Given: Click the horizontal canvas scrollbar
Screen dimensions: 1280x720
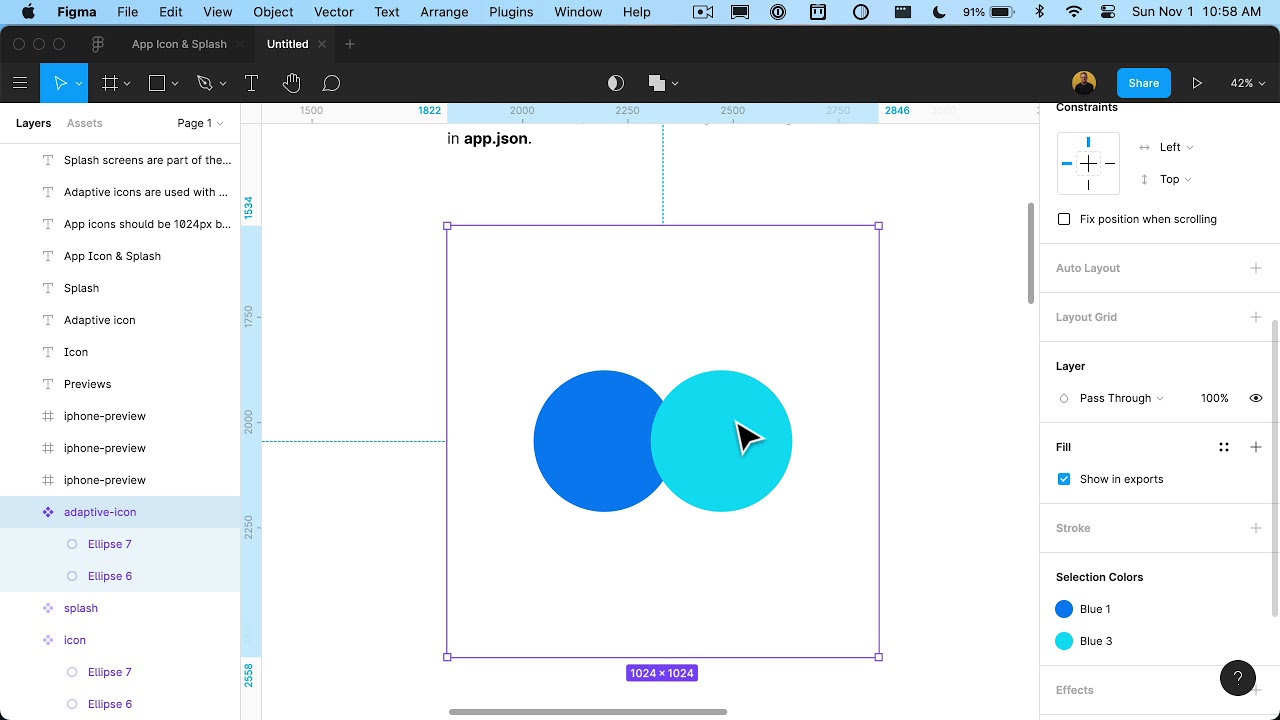Looking at the screenshot, I should (588, 712).
